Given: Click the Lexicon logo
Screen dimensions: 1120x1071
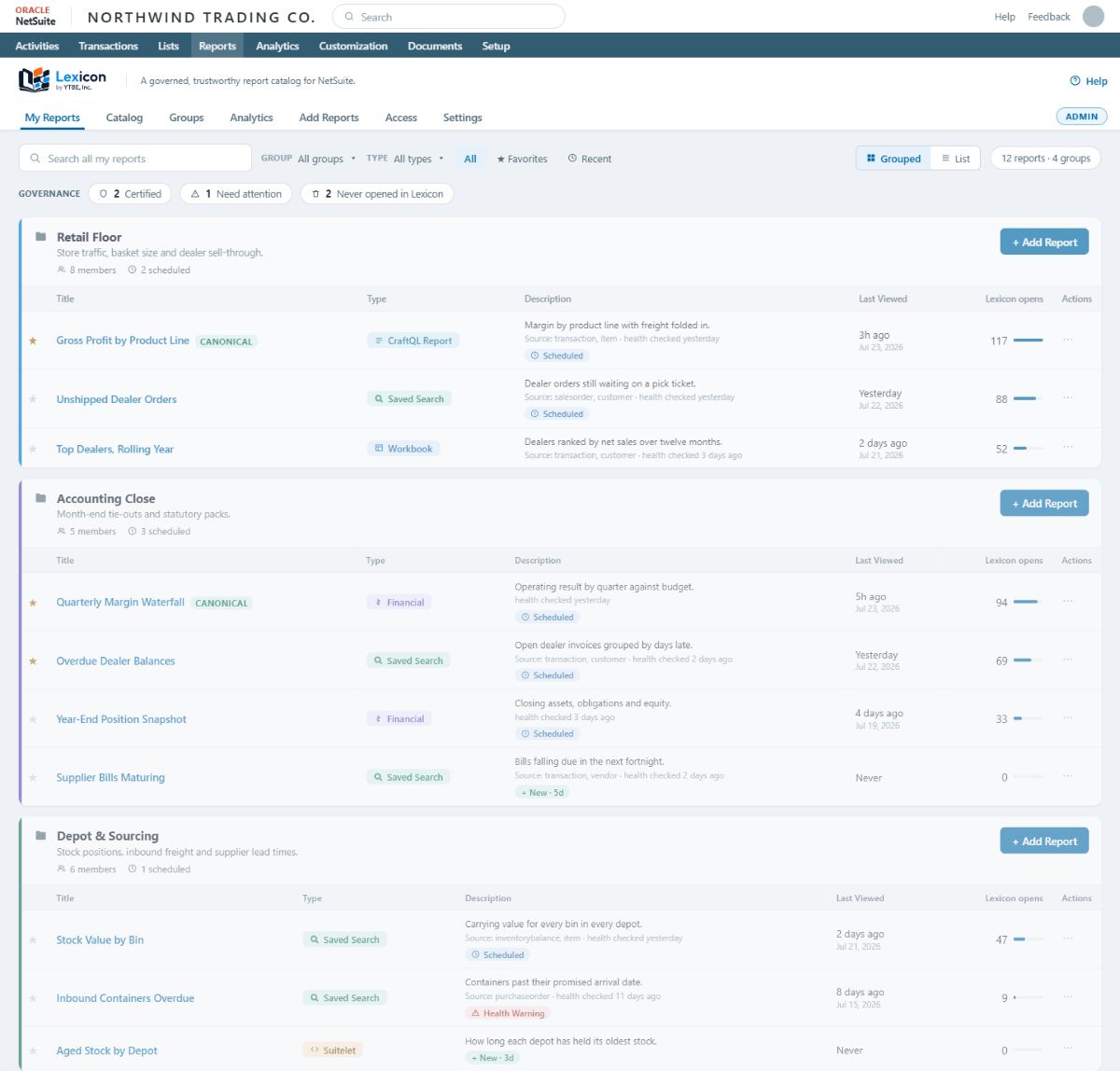Looking at the screenshot, I should pos(63,80).
